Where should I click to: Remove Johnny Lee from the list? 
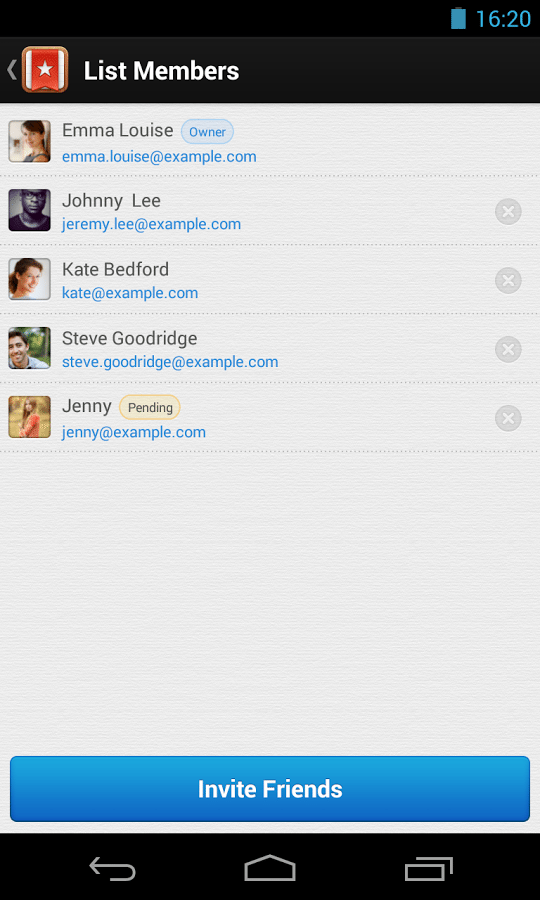click(x=508, y=212)
